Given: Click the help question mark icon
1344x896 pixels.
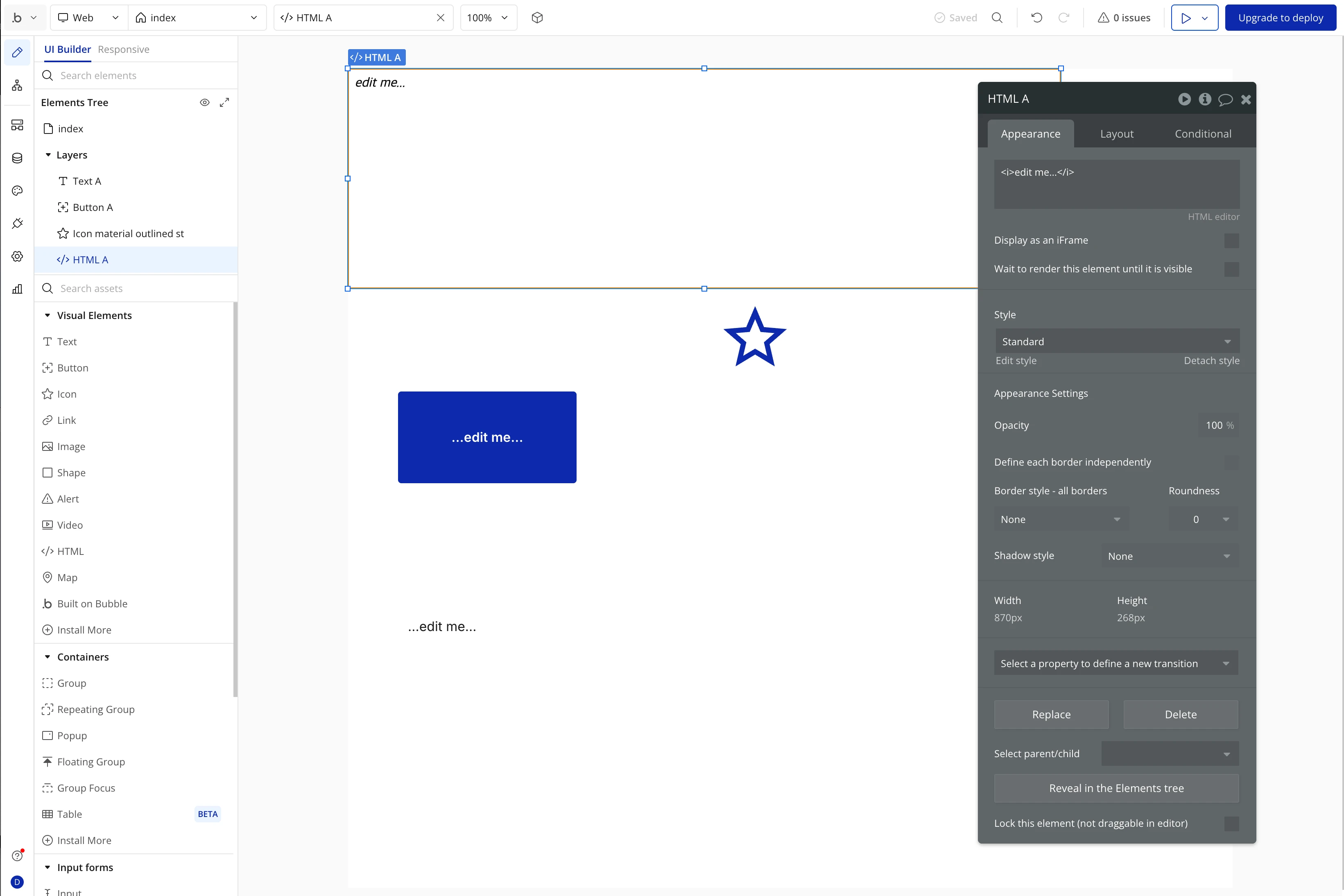Looking at the screenshot, I should pyautogui.click(x=17, y=855).
